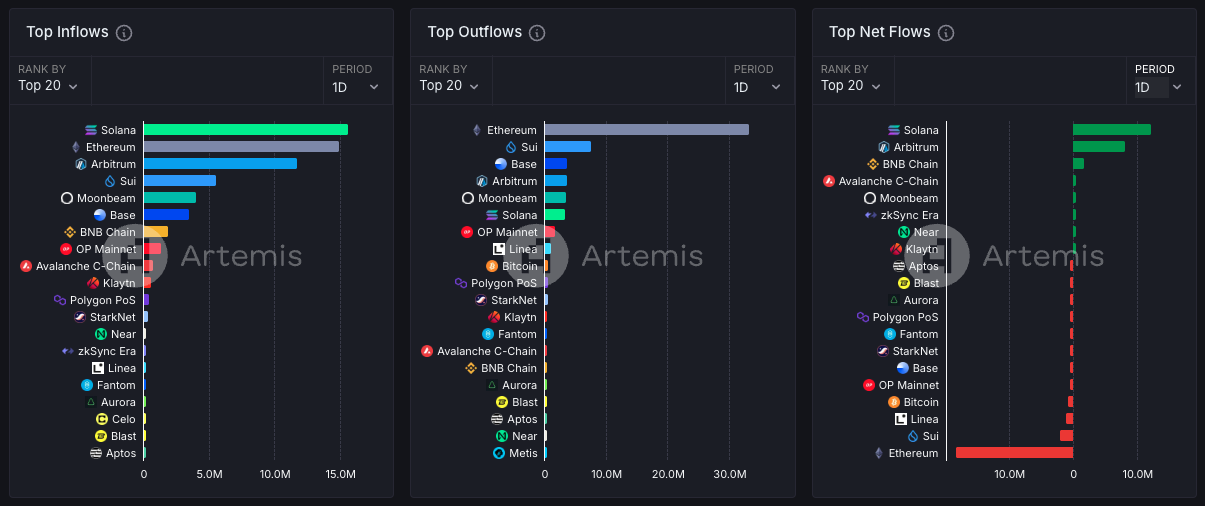Open Rank By dropdown in Top Net Flows

click(x=851, y=86)
